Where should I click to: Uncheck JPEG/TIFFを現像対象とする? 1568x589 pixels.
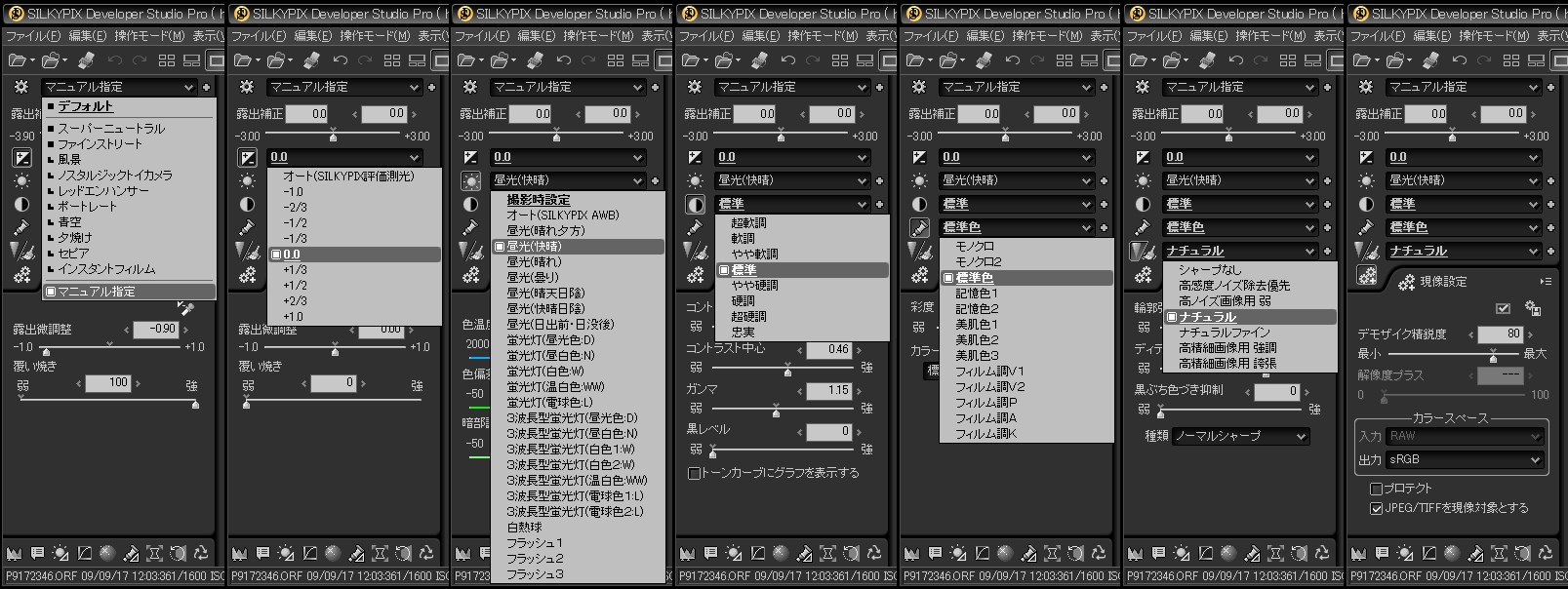(1376, 508)
